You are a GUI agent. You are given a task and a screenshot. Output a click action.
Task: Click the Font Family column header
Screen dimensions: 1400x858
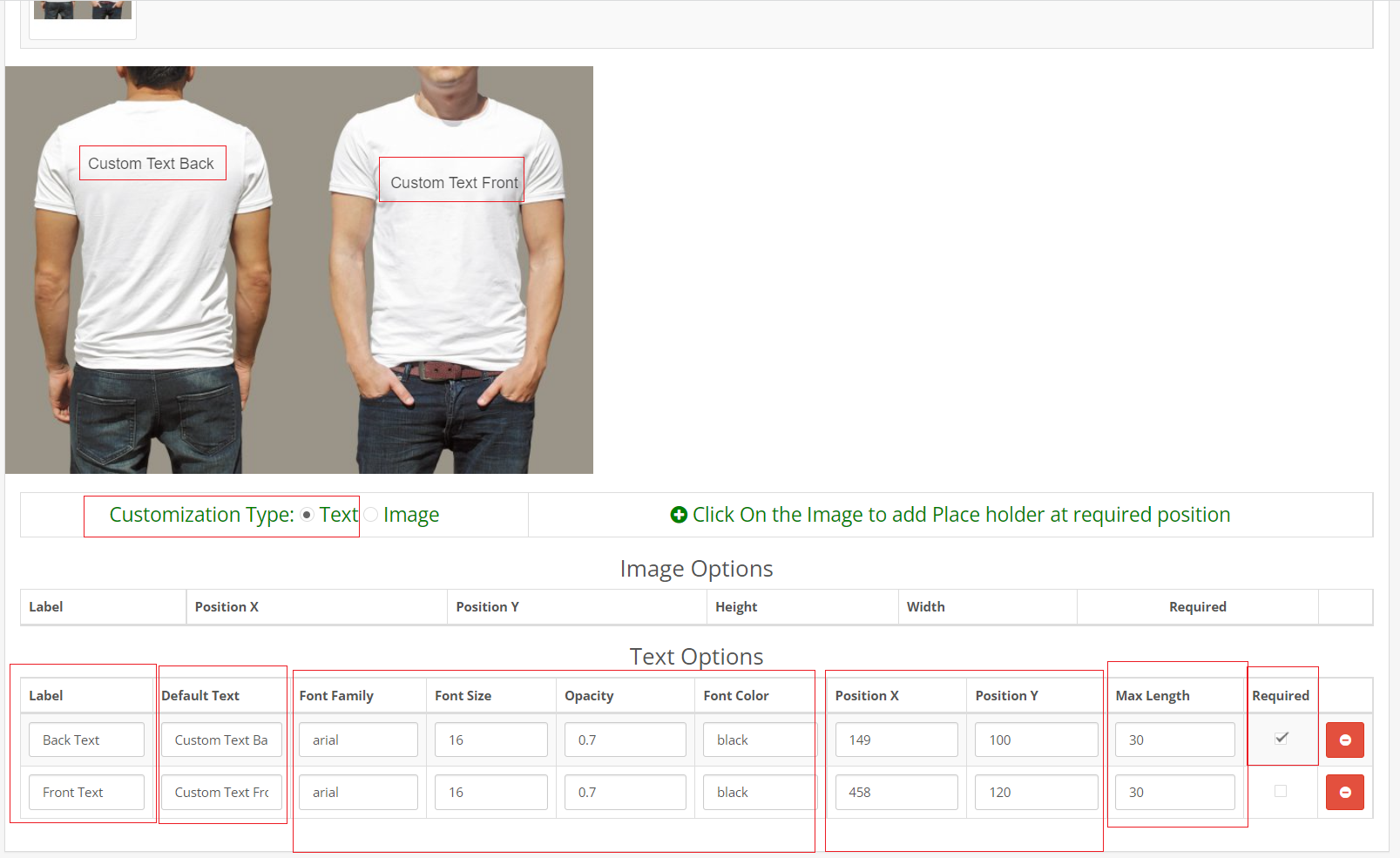coord(336,696)
